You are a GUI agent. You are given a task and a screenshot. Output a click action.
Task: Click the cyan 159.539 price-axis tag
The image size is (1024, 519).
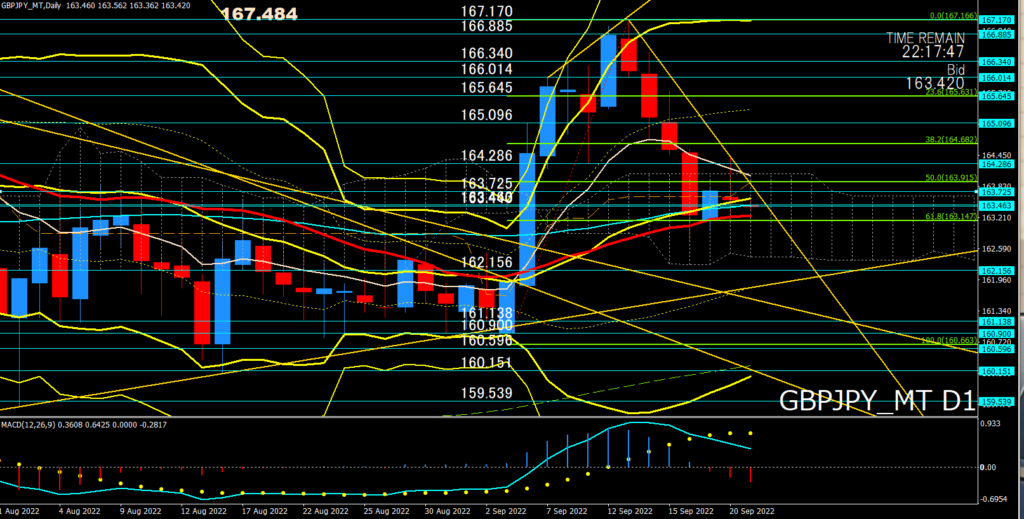point(997,402)
